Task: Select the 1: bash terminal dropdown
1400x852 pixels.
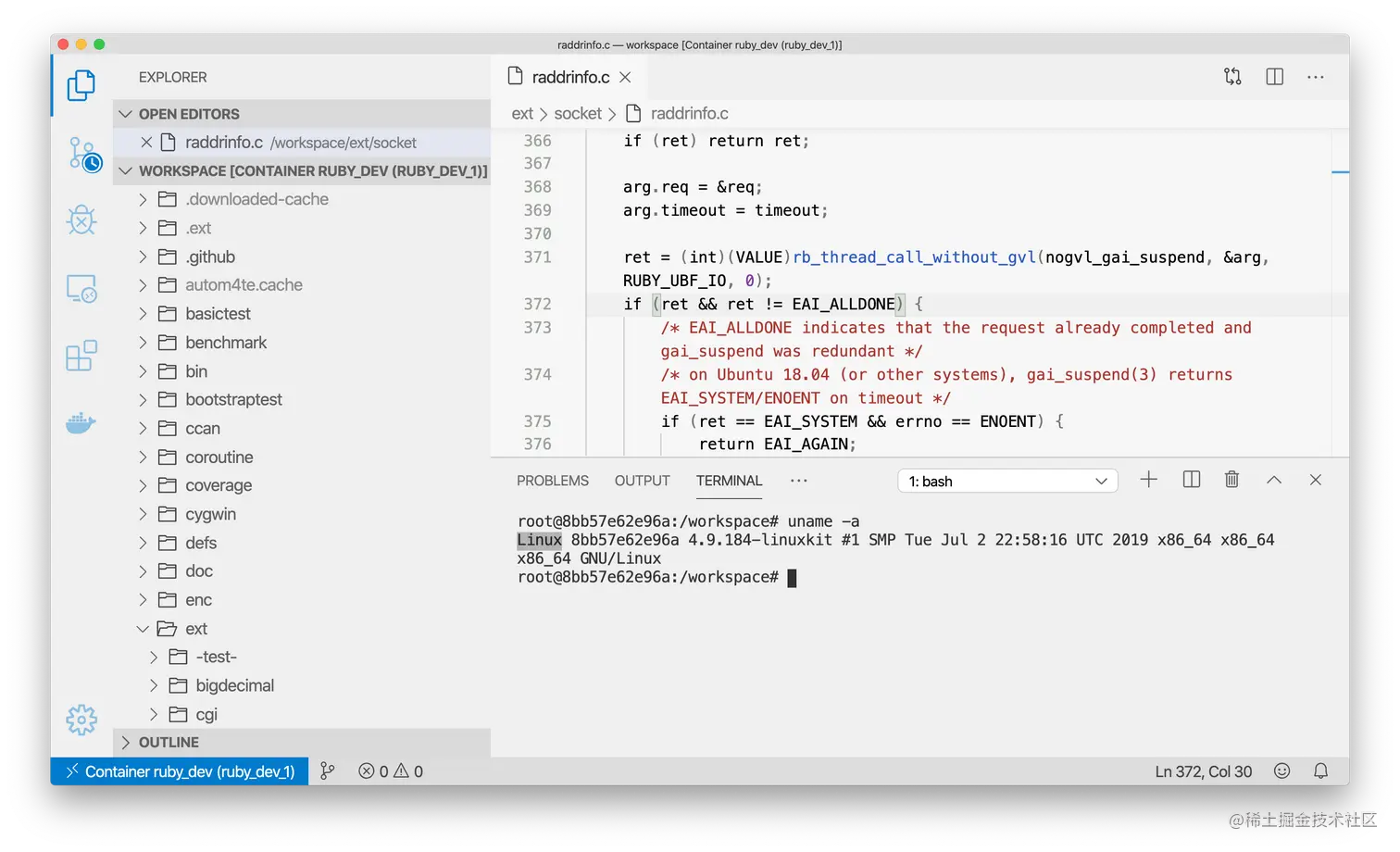Action: pyautogui.click(x=1008, y=482)
